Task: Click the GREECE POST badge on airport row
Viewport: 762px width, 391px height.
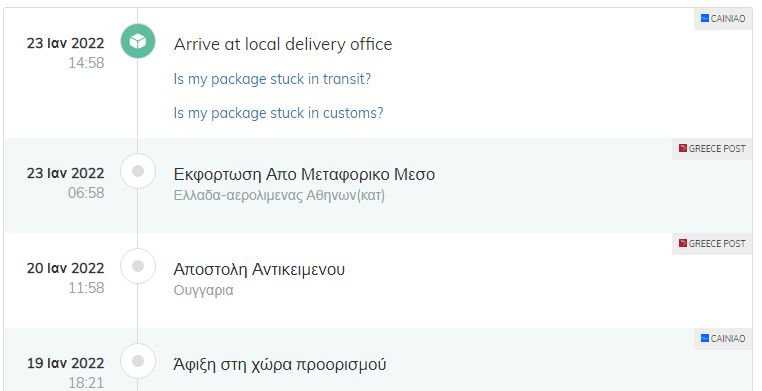Action: coord(712,149)
